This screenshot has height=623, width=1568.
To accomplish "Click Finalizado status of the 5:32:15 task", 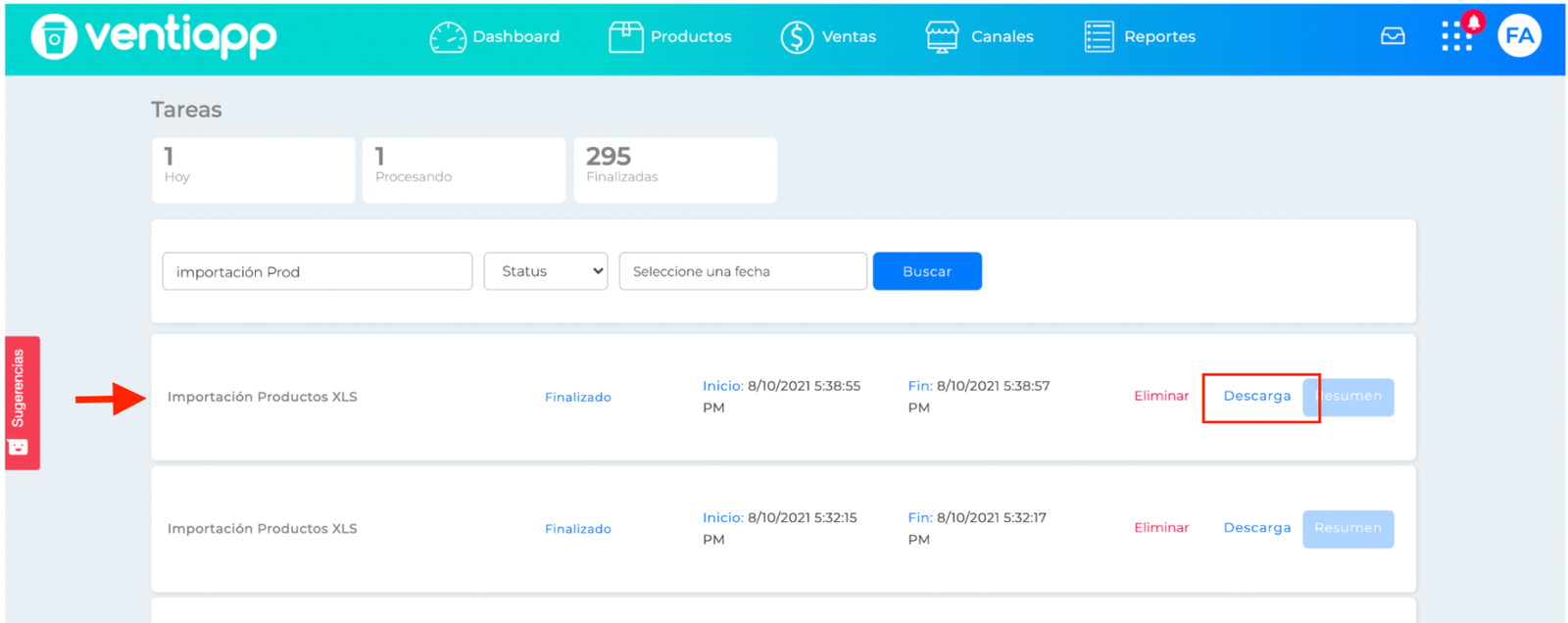I will 578,529.
